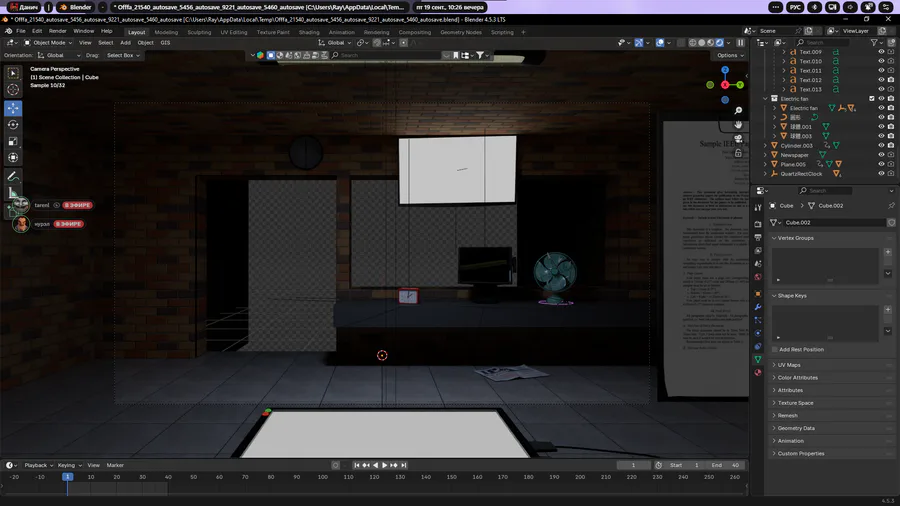Open the Render properties tab
This screenshot has height=506, width=900.
click(x=758, y=224)
